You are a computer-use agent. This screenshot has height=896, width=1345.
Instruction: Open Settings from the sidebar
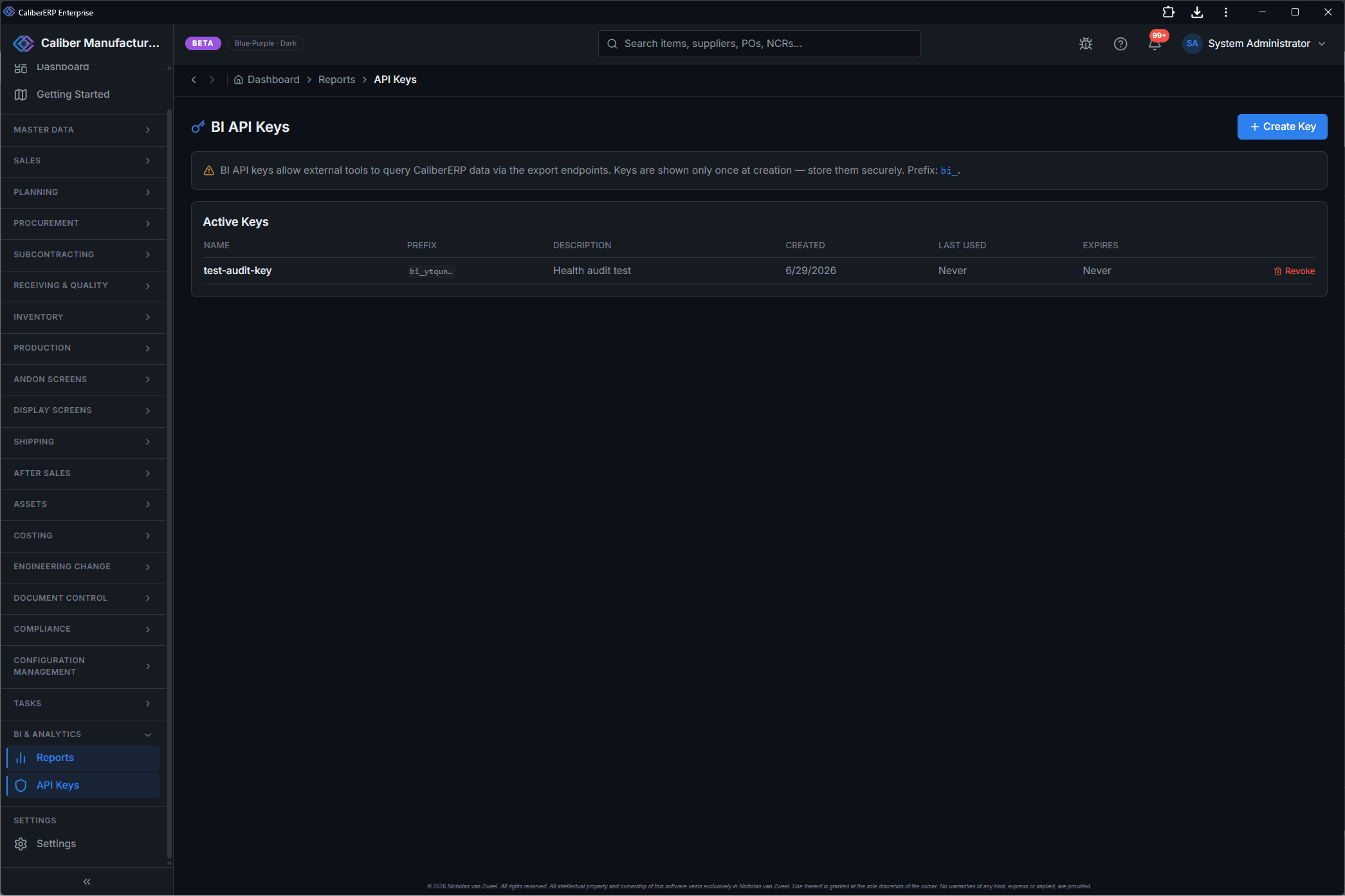pyautogui.click(x=83, y=844)
